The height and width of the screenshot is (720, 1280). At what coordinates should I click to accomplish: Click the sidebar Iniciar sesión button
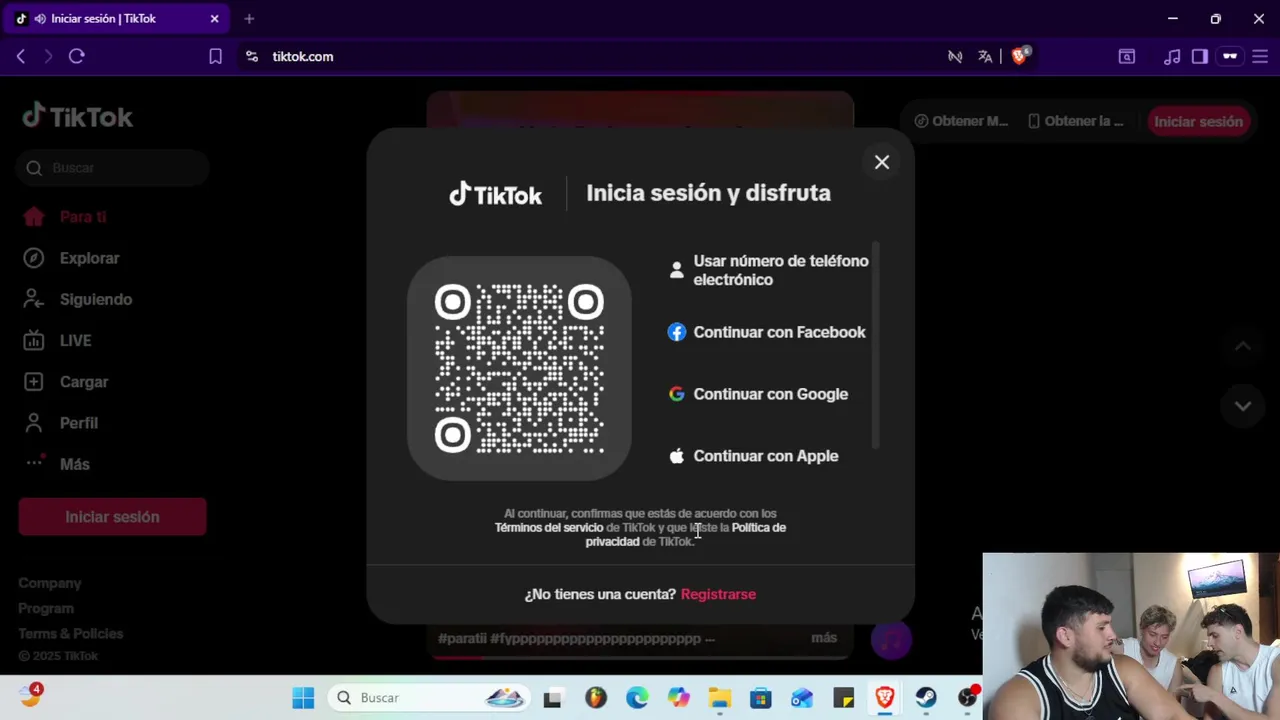coord(112,517)
